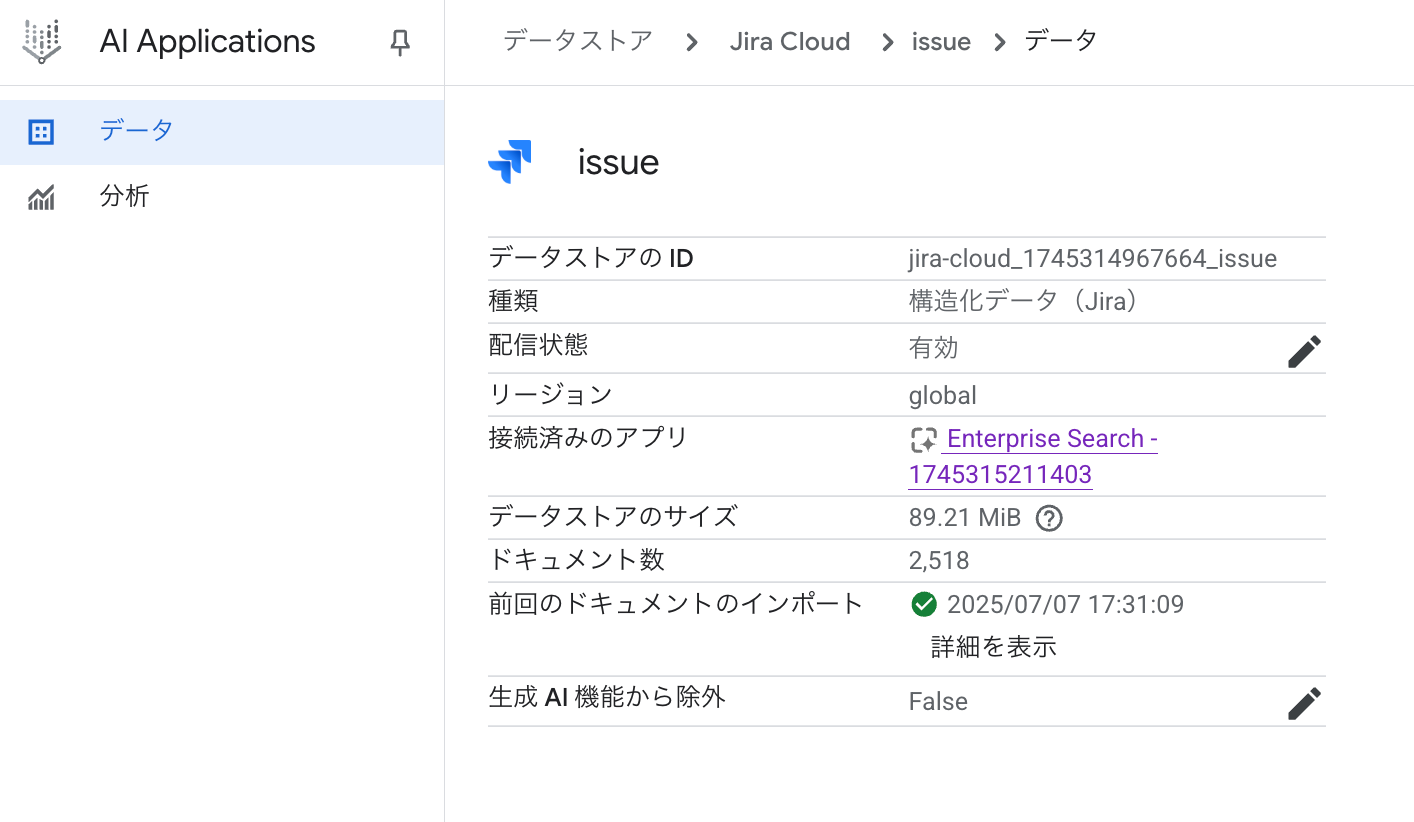Image resolution: width=1414 pixels, height=822 pixels.
Task: Show help for データストアのサイズ
Action: [x=1048, y=518]
